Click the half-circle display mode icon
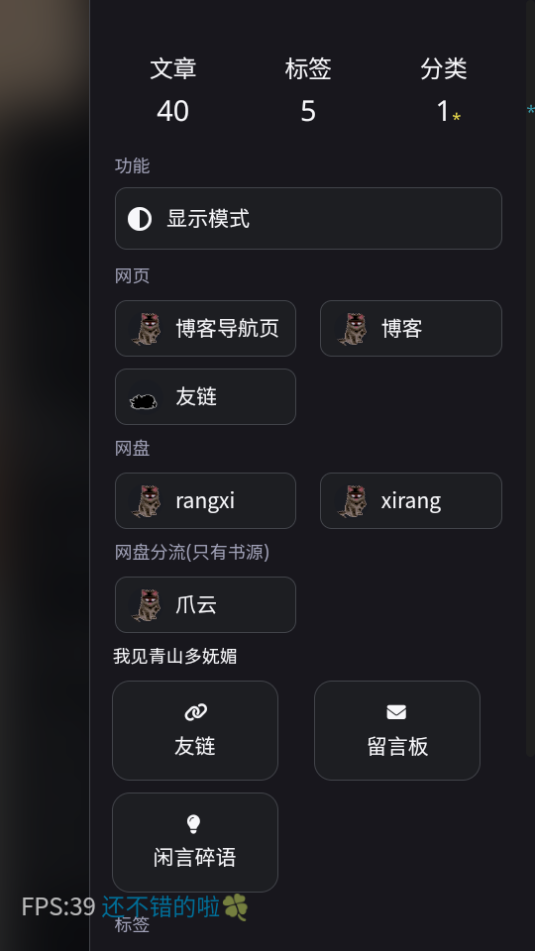 coord(140,218)
